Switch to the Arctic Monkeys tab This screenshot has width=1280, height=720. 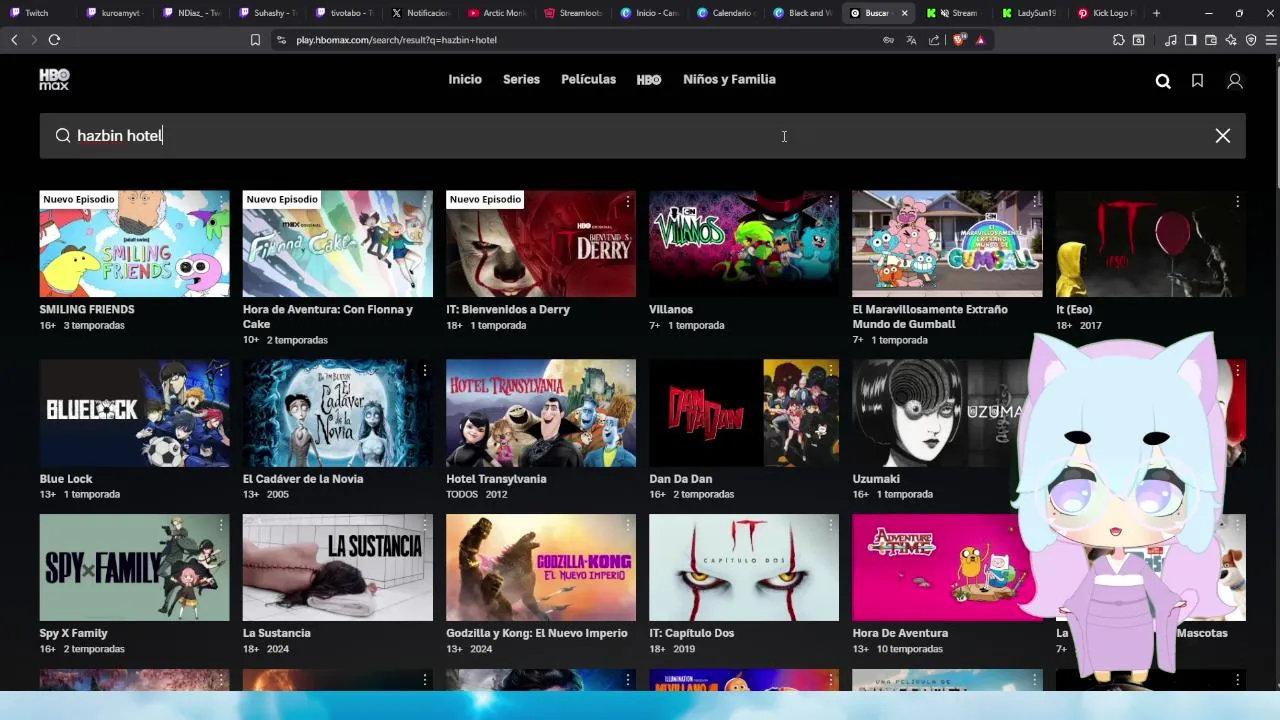pos(497,13)
